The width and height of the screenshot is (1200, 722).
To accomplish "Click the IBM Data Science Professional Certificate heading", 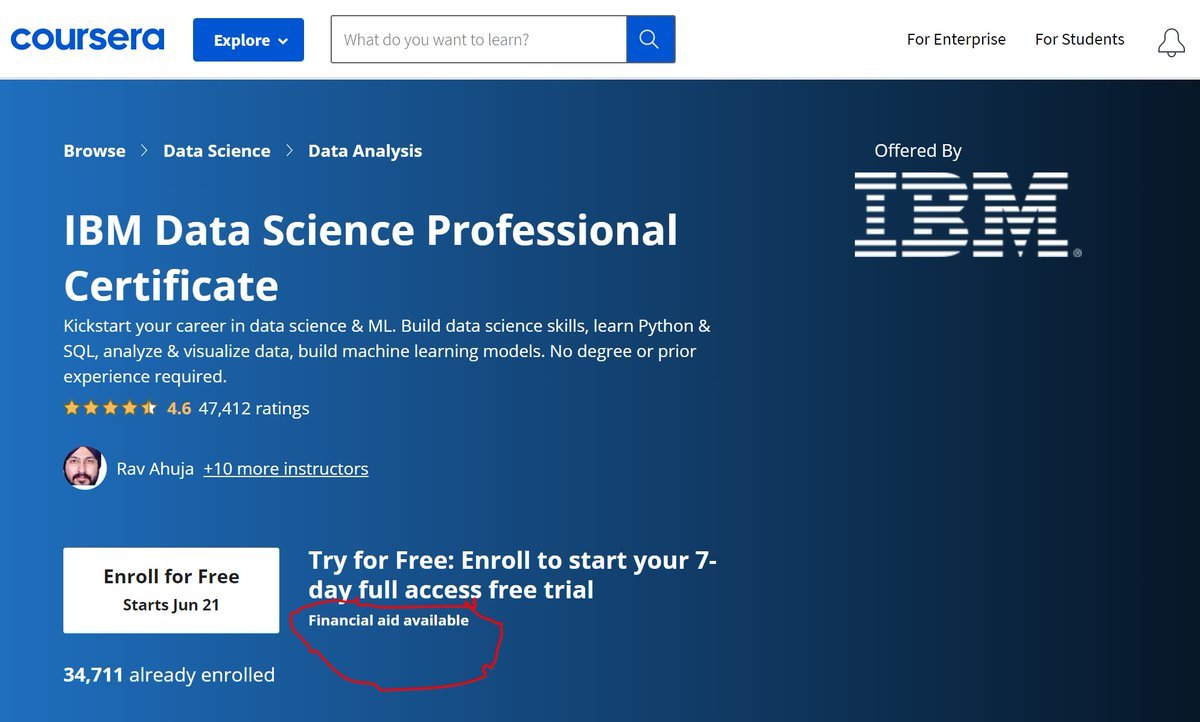I will (x=371, y=258).
